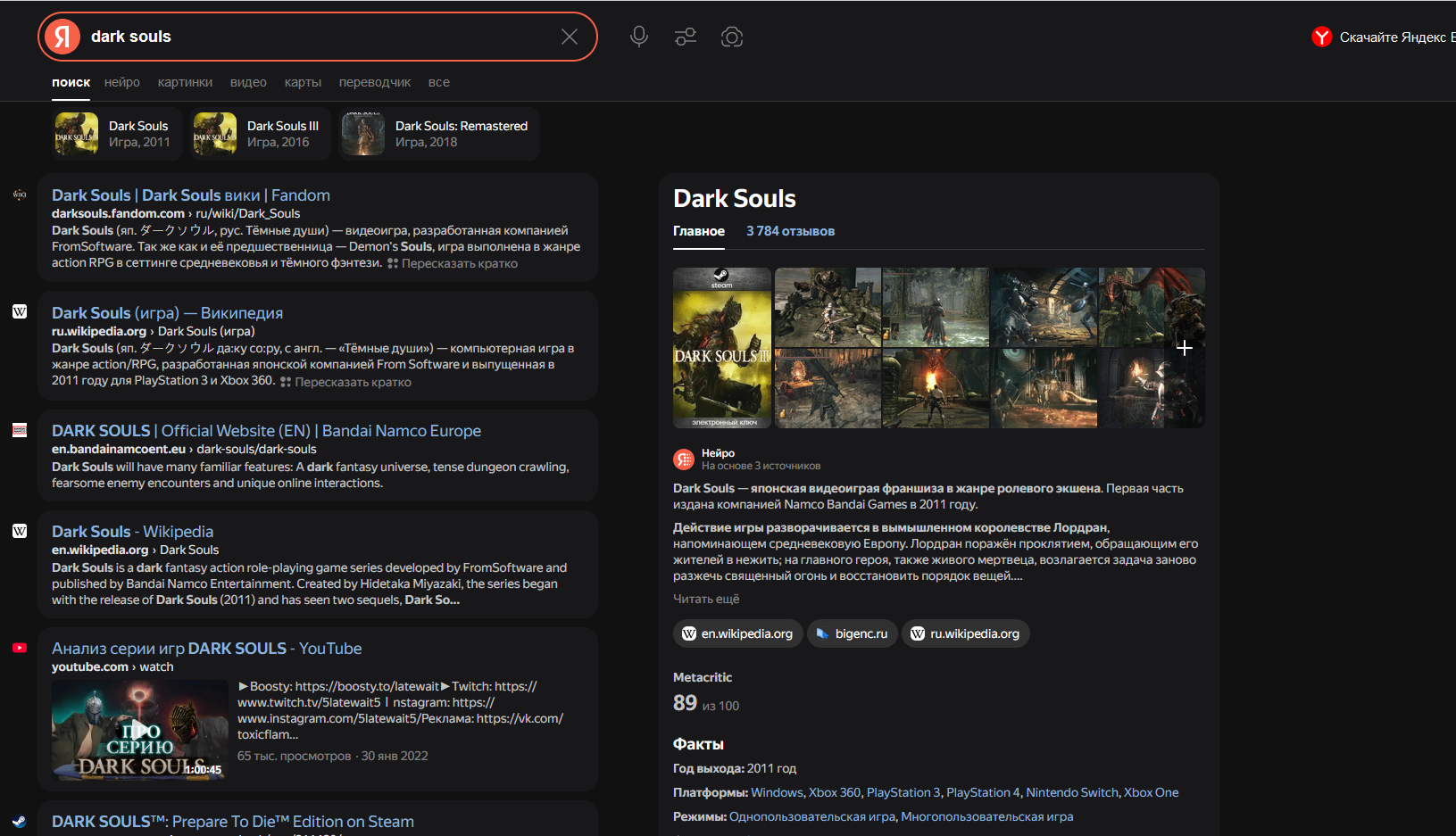Viewport: 1456px width, 836px height.
Task: Open 3 784 отзывов tab
Action: pyautogui.click(x=790, y=231)
